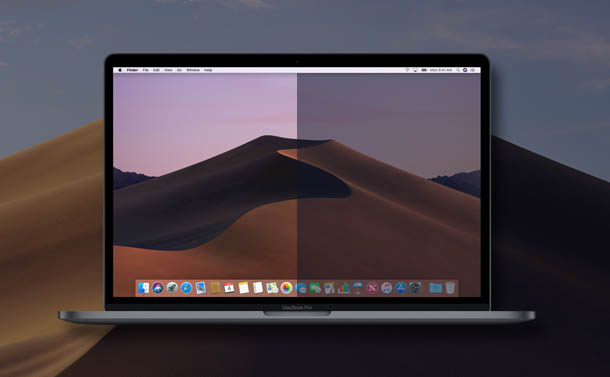Open Safari compass icon in dock
Screen dimensions: 610x377
(x=186, y=288)
